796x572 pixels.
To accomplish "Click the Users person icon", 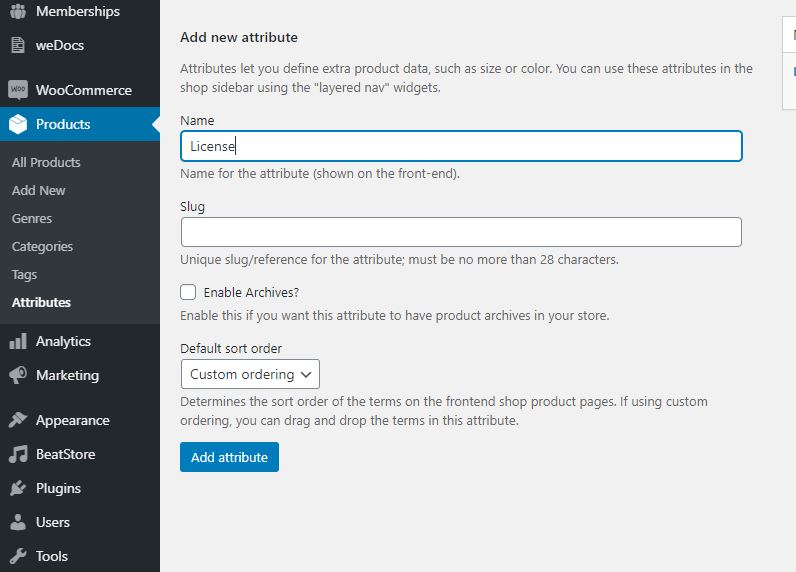I will tap(18, 522).
